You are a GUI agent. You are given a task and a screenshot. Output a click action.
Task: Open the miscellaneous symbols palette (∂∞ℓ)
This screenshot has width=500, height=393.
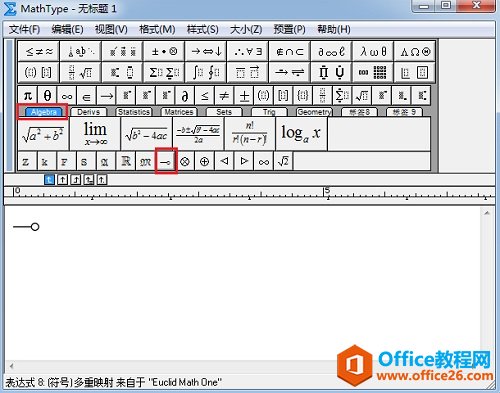[x=331, y=51]
